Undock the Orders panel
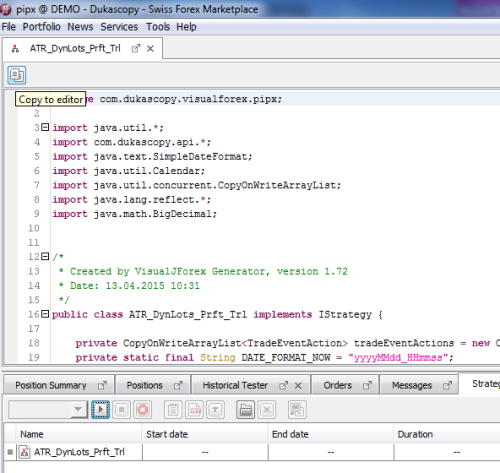This screenshot has height=473, width=500. 367,385
